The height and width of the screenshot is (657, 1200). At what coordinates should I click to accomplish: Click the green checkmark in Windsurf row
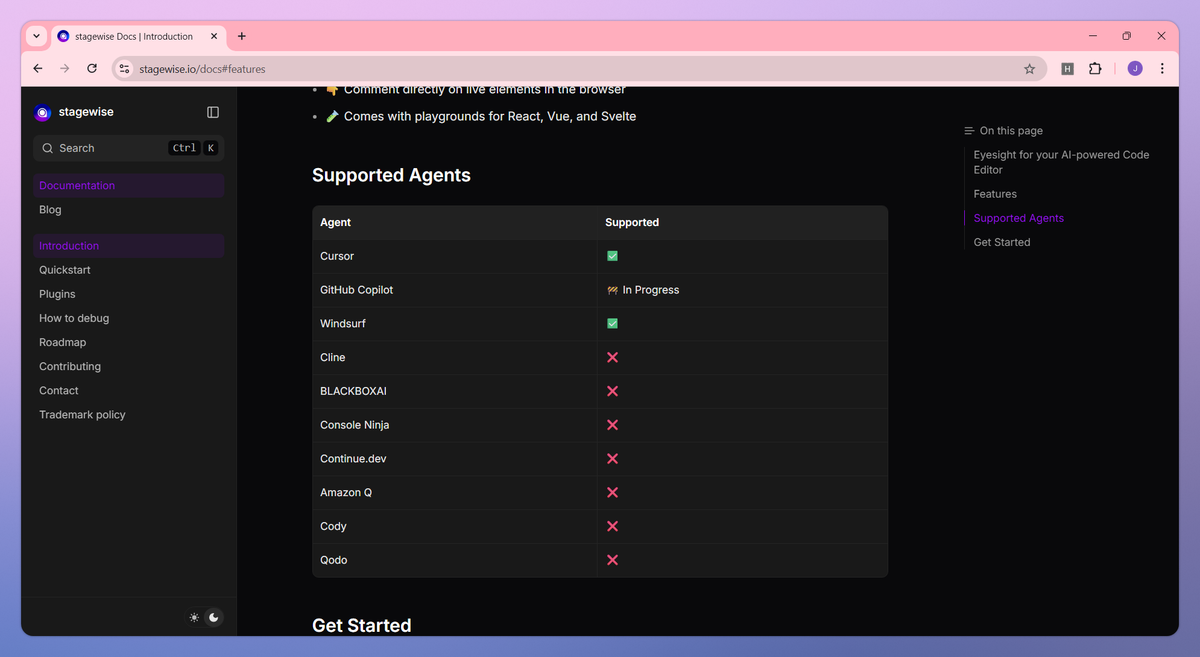click(612, 323)
